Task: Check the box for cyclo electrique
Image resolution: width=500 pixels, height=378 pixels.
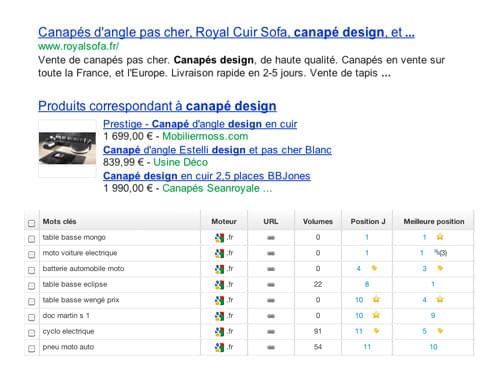Action: tap(31, 333)
